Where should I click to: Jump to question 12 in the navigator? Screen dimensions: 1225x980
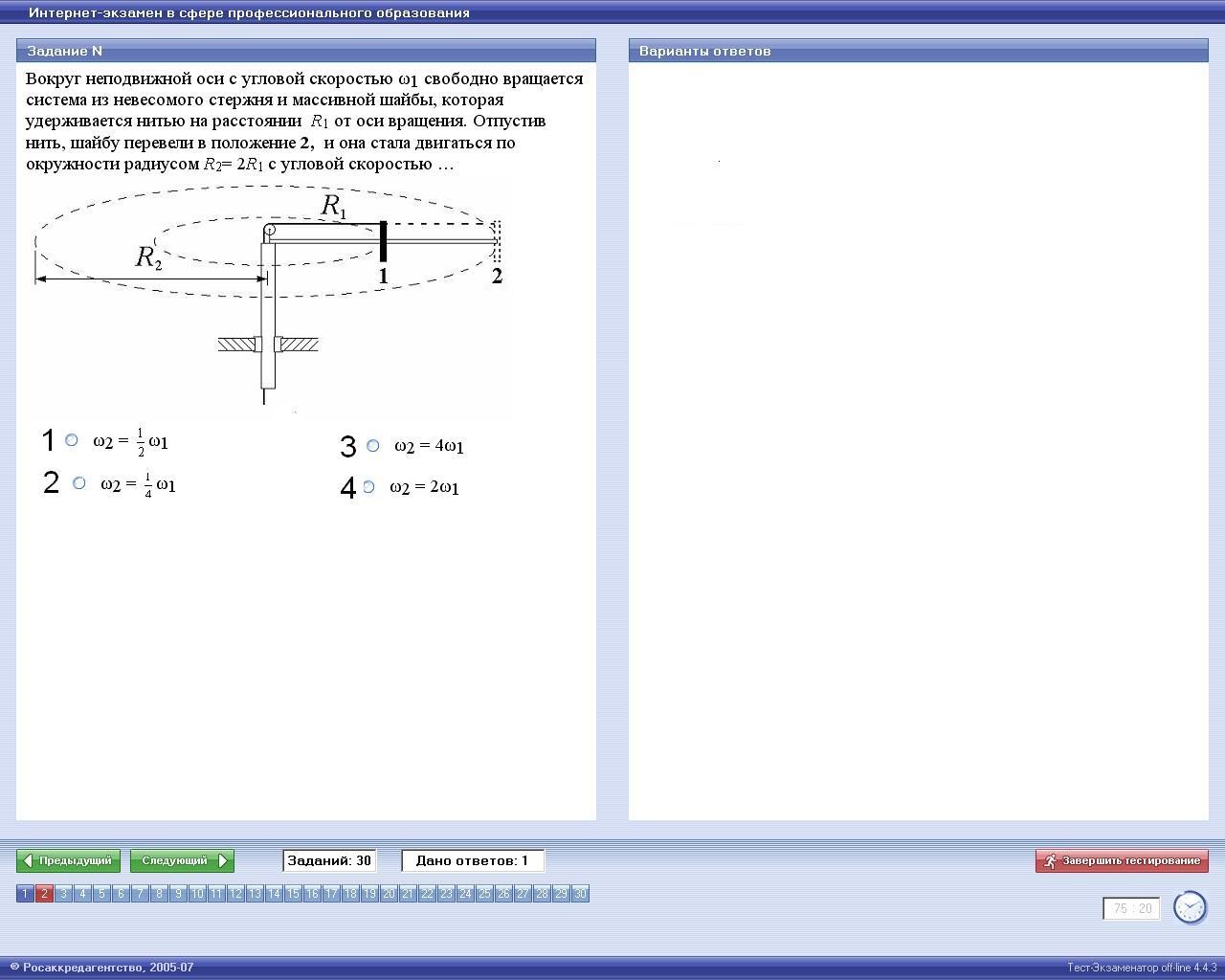click(235, 894)
